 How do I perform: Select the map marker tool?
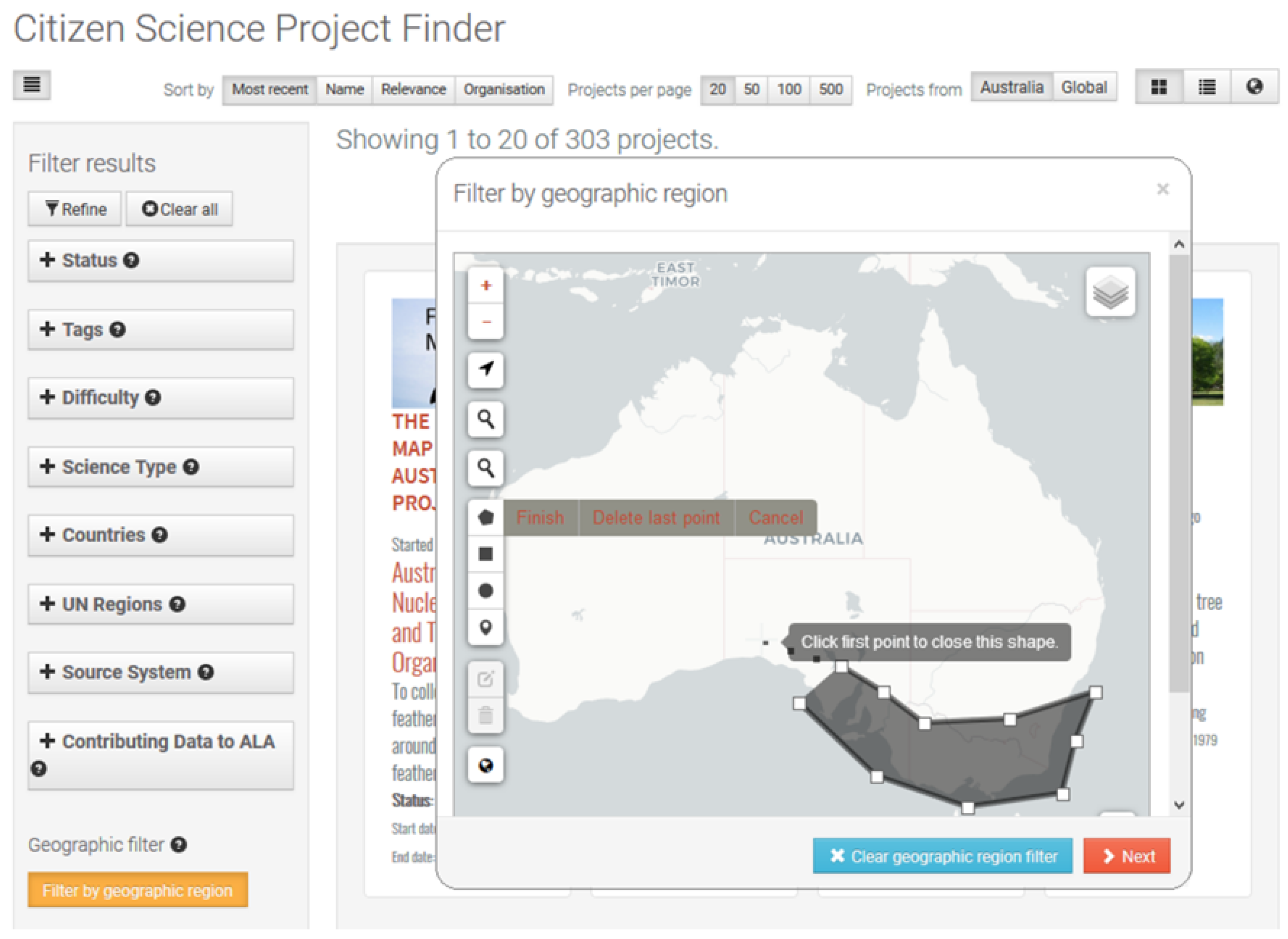pos(486,627)
